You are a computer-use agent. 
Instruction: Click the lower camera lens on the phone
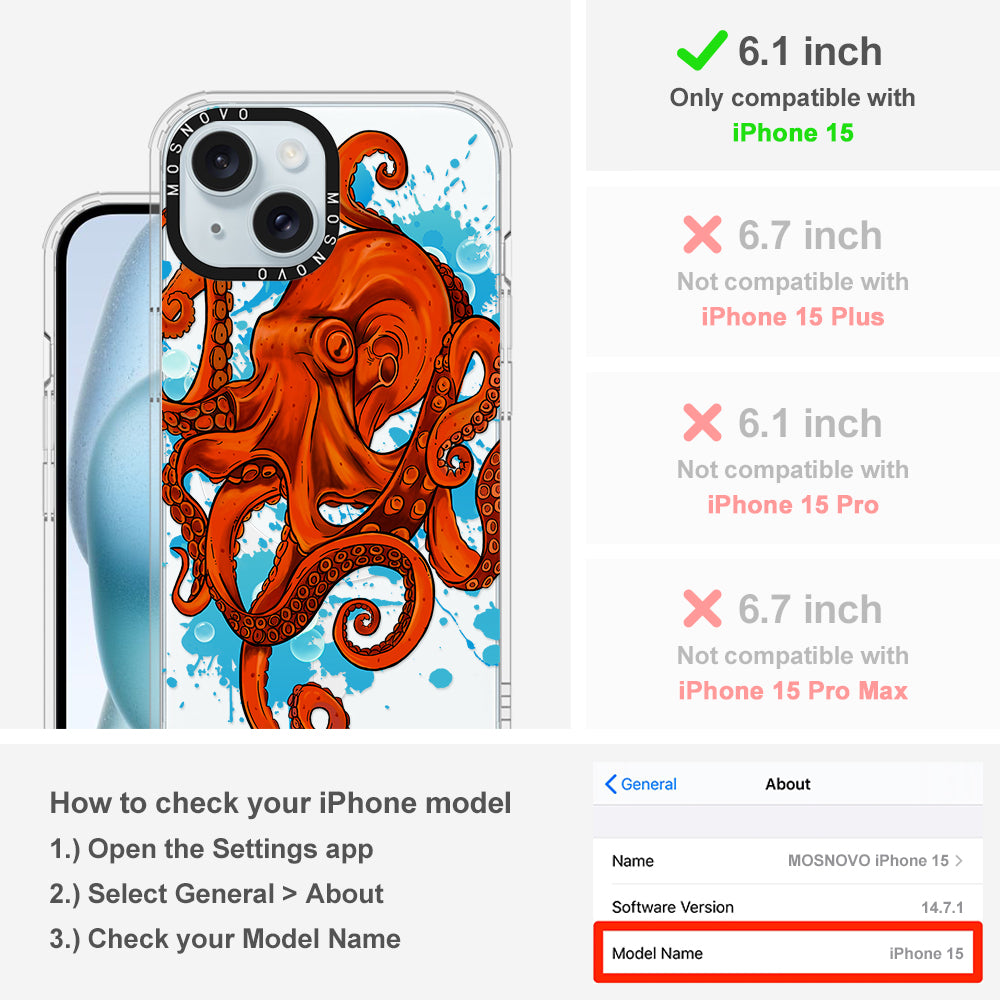[283, 221]
